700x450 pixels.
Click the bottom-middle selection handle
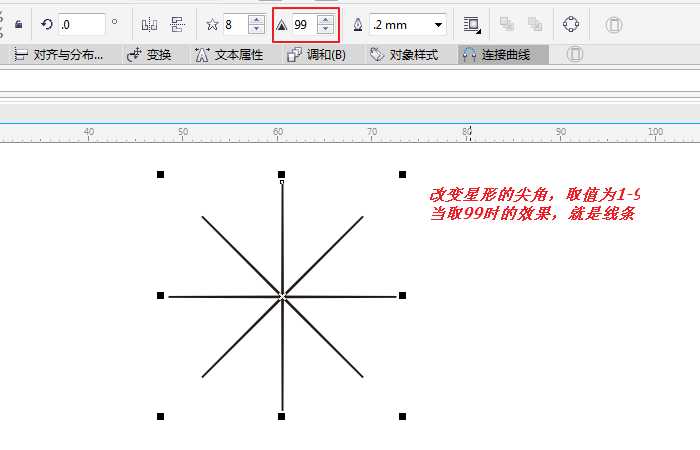pyautogui.click(x=281, y=417)
